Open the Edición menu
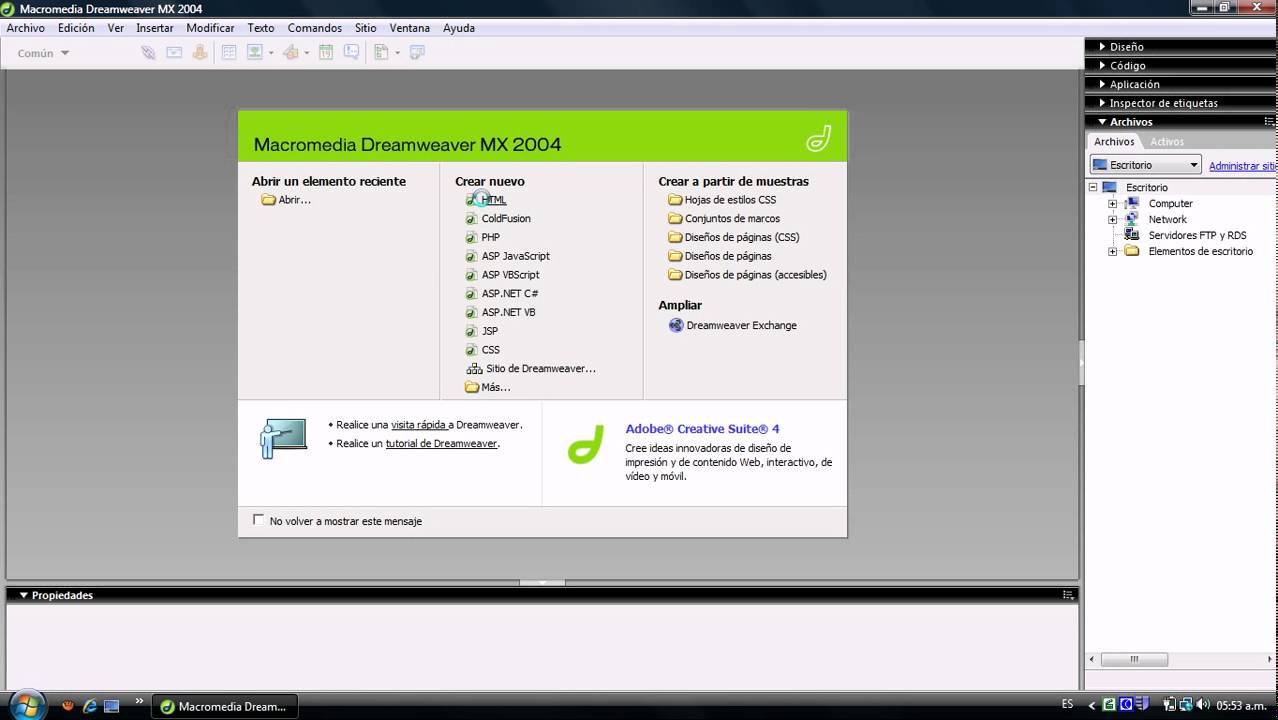The width and height of the screenshot is (1278, 720). (76, 28)
